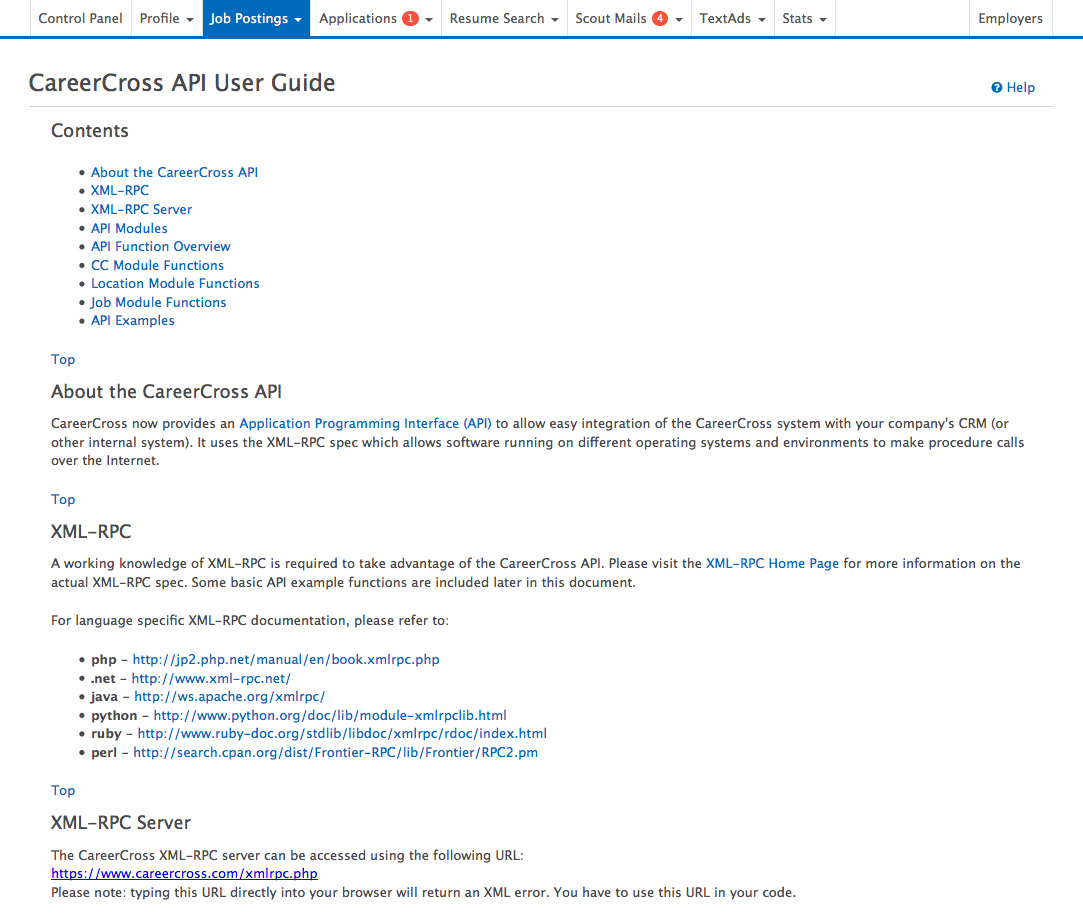Open the java ws.apache.org link
1083x919 pixels.
click(229, 697)
